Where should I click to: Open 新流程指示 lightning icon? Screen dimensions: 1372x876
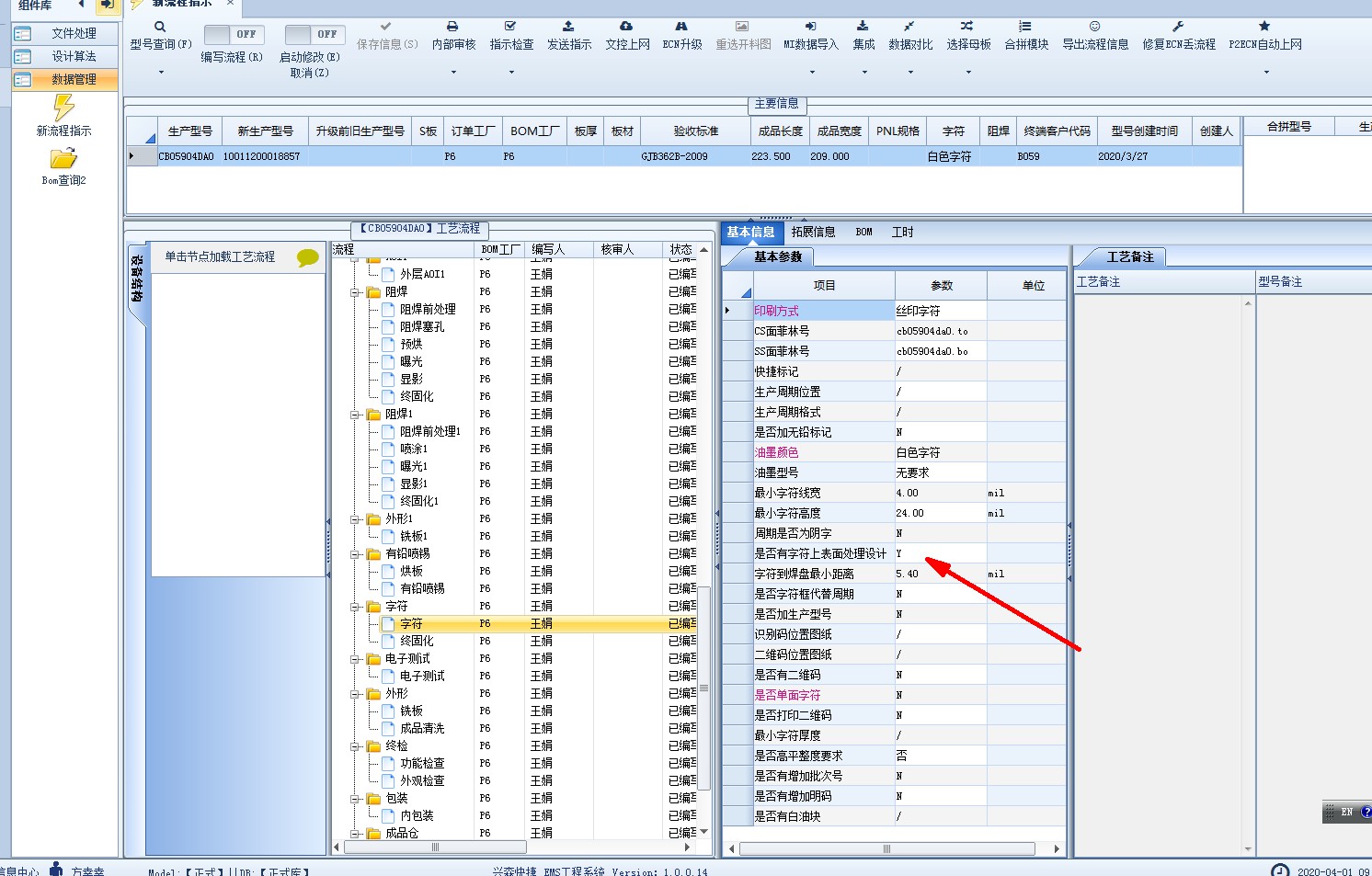(63, 108)
